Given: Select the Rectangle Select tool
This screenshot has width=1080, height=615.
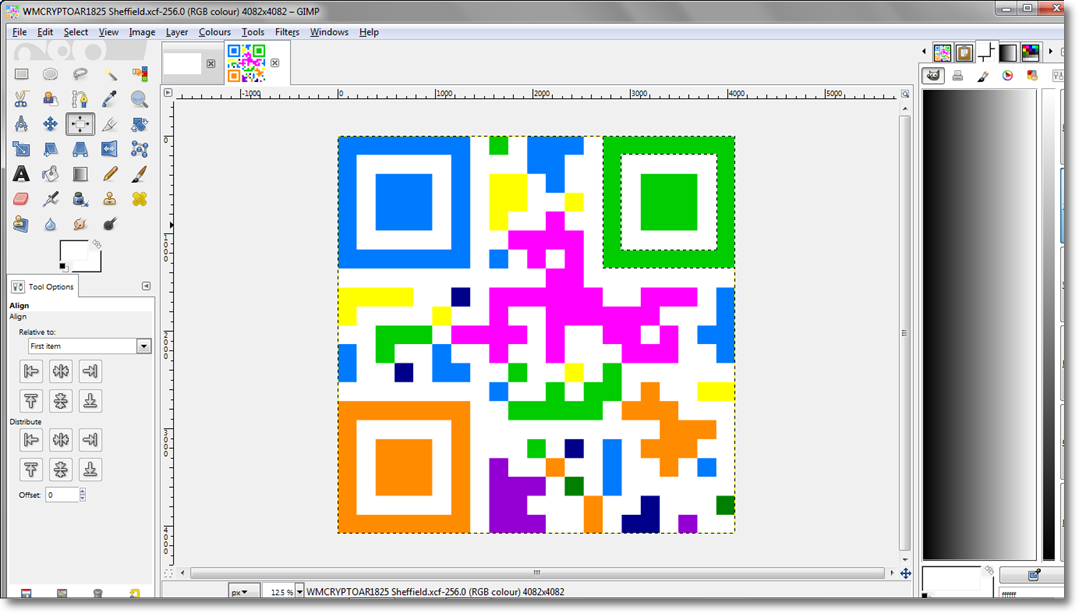Looking at the screenshot, I should pyautogui.click(x=21, y=74).
